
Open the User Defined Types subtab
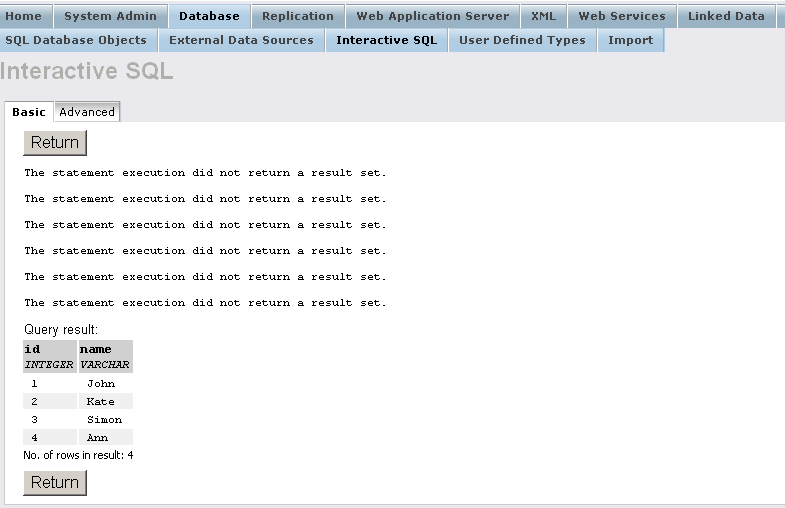point(522,40)
